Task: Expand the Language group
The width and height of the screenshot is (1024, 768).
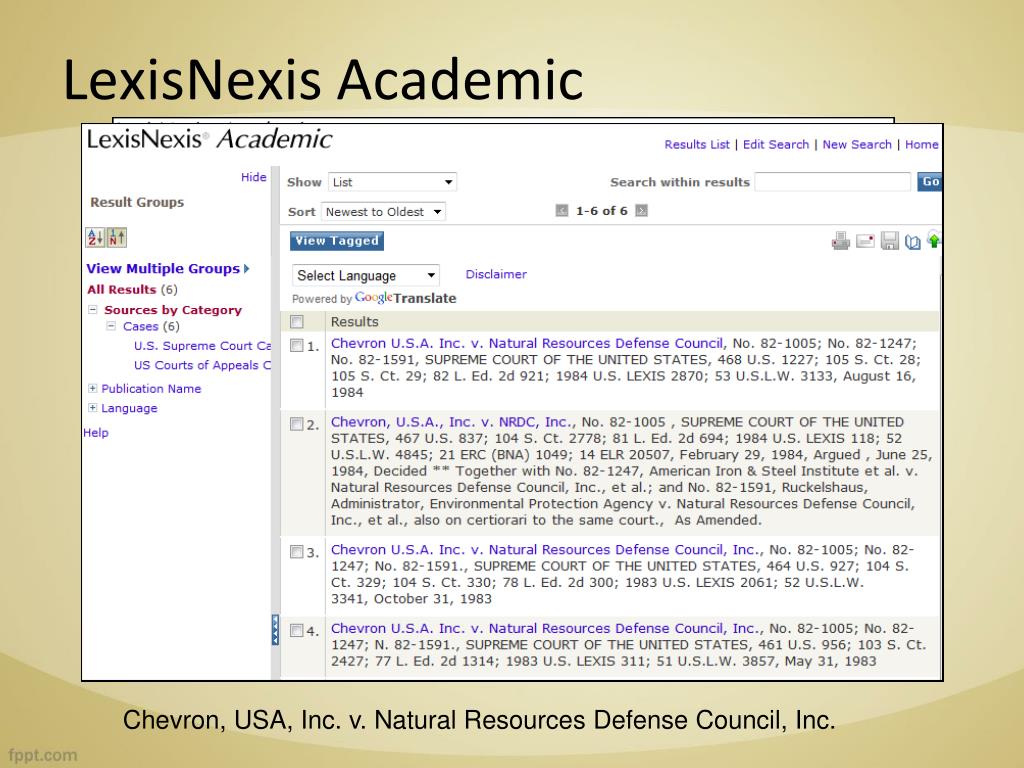Action: coord(93,408)
